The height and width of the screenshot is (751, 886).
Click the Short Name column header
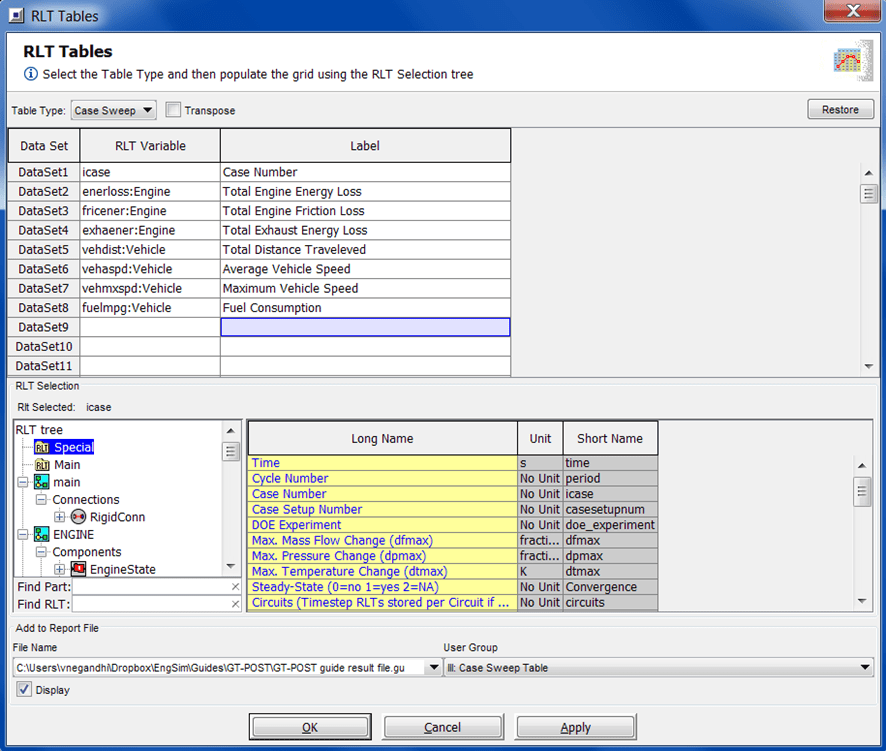(x=610, y=439)
